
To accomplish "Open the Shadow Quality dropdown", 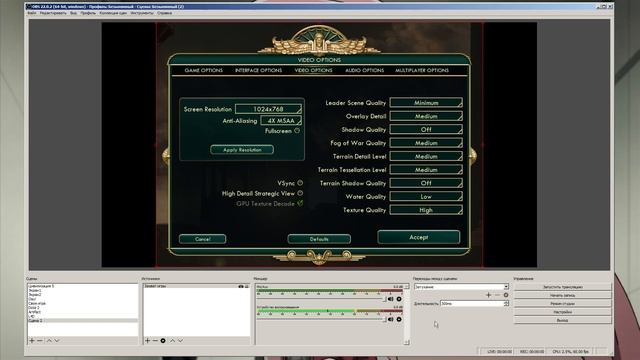I will (426, 129).
